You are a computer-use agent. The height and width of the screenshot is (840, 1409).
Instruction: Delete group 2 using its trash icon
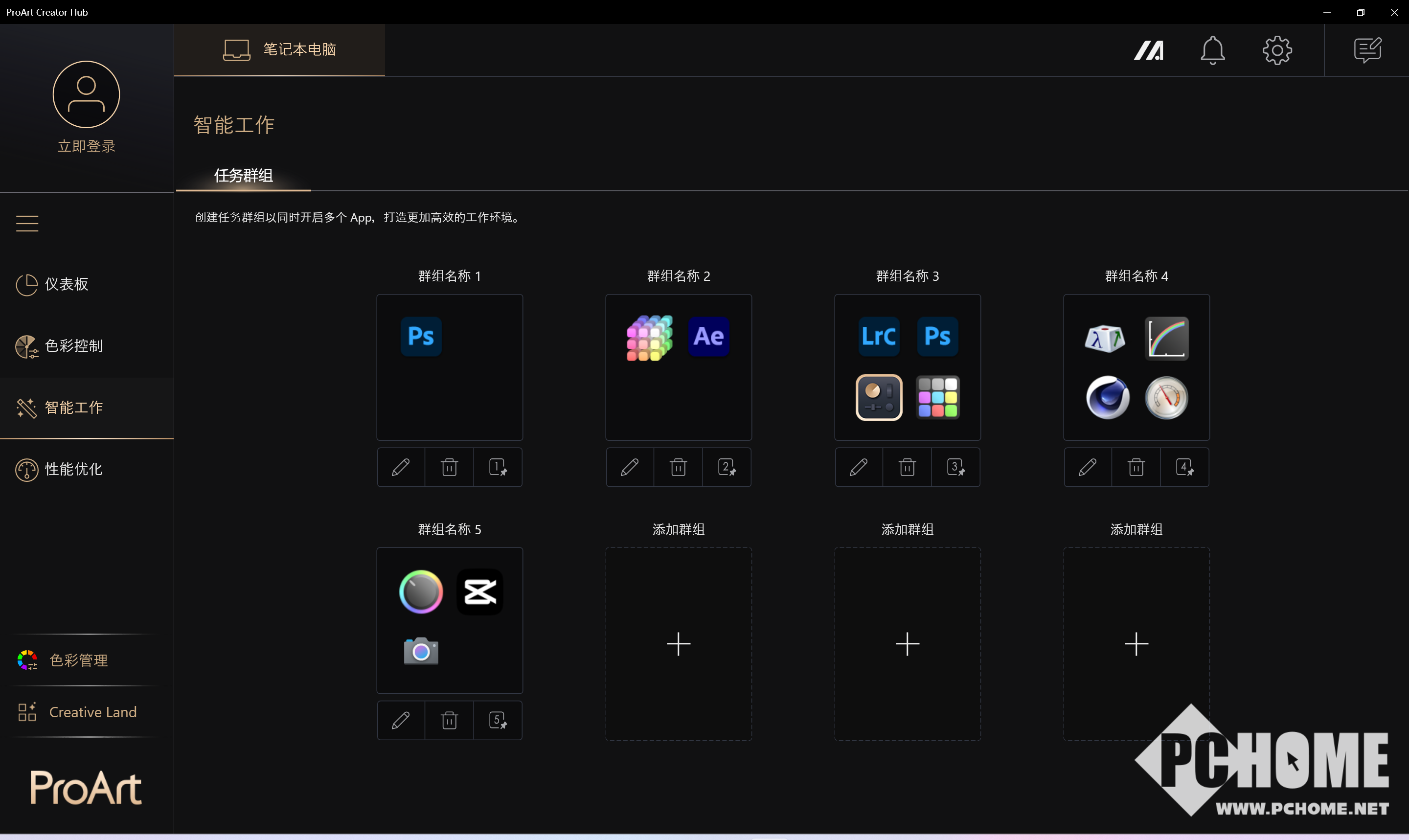click(x=679, y=467)
